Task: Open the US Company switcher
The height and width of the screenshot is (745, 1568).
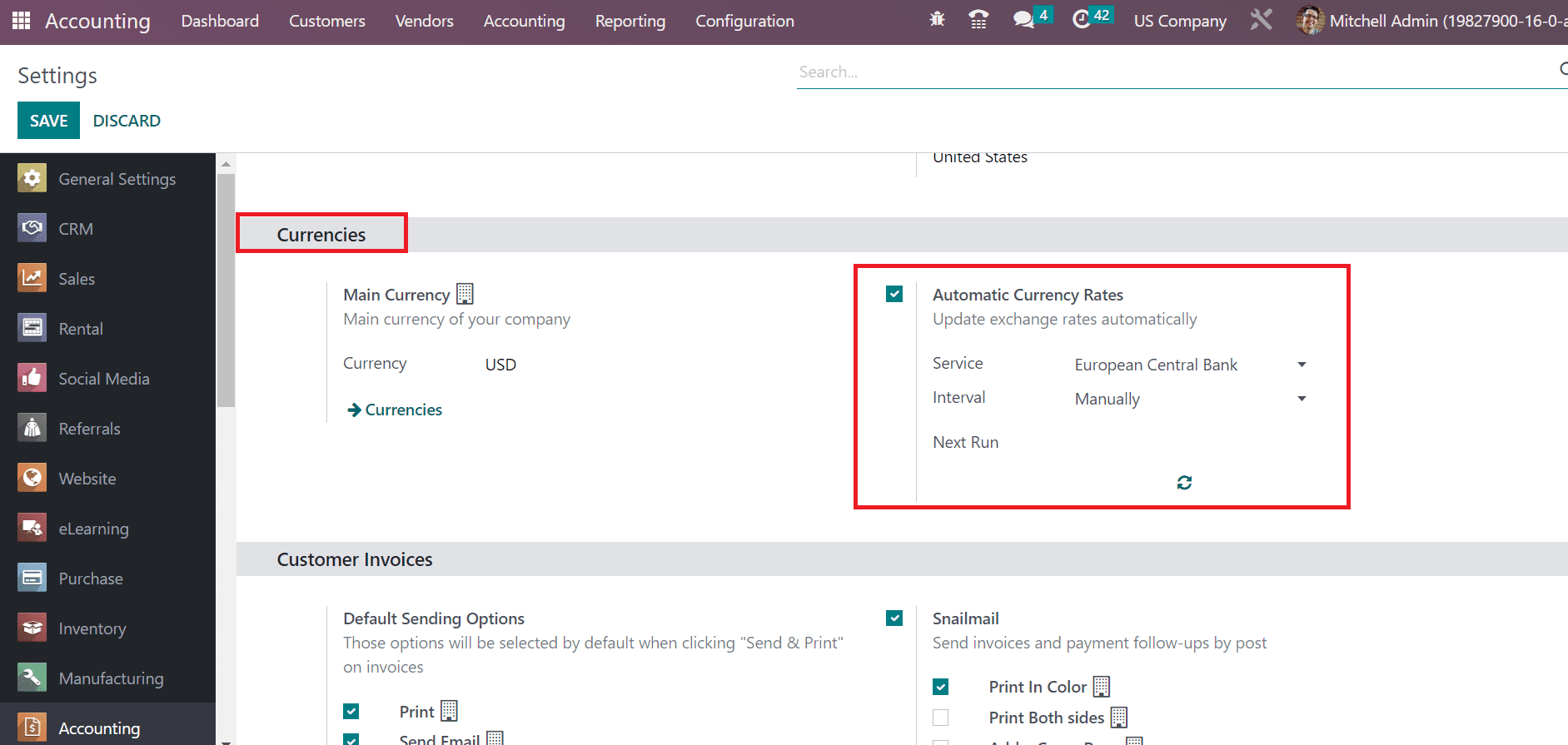Action: (1180, 21)
